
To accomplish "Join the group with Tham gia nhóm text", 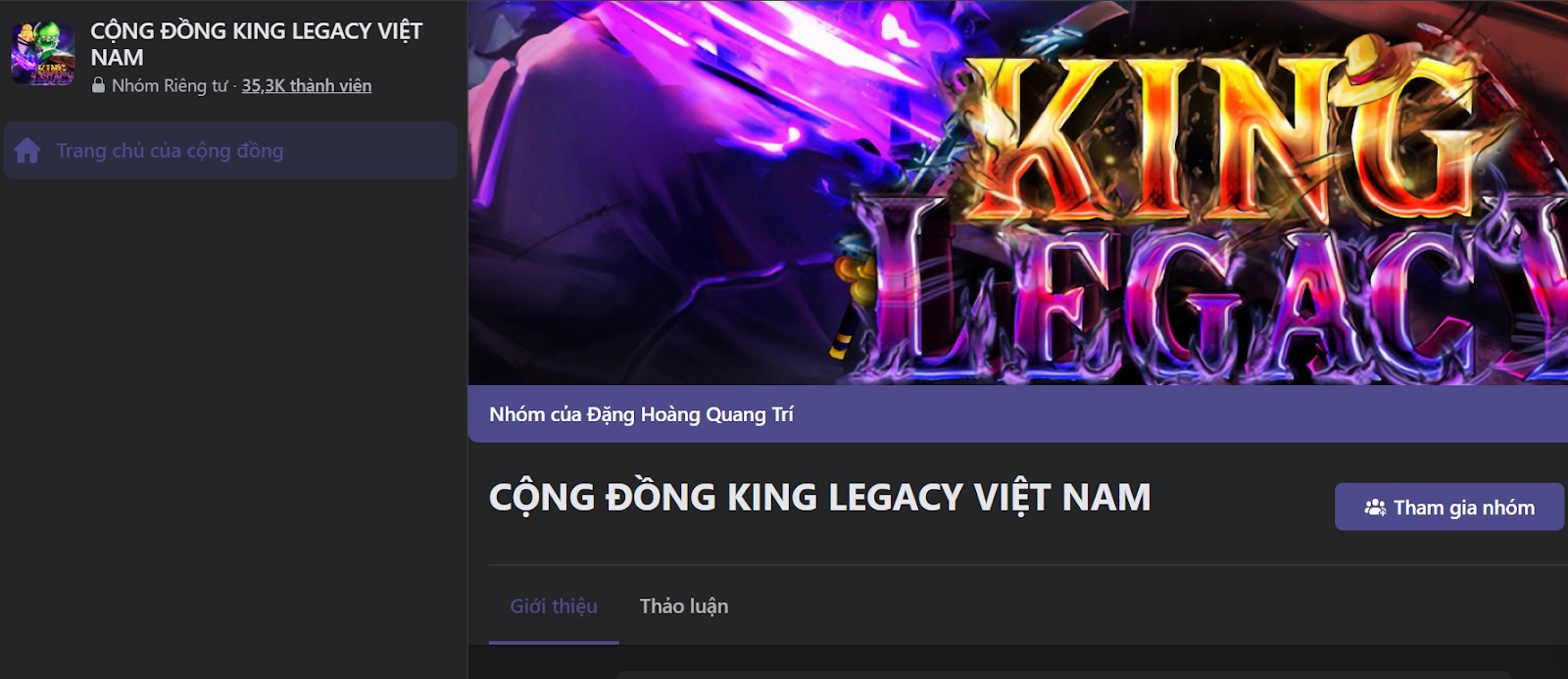I will 1464,508.
